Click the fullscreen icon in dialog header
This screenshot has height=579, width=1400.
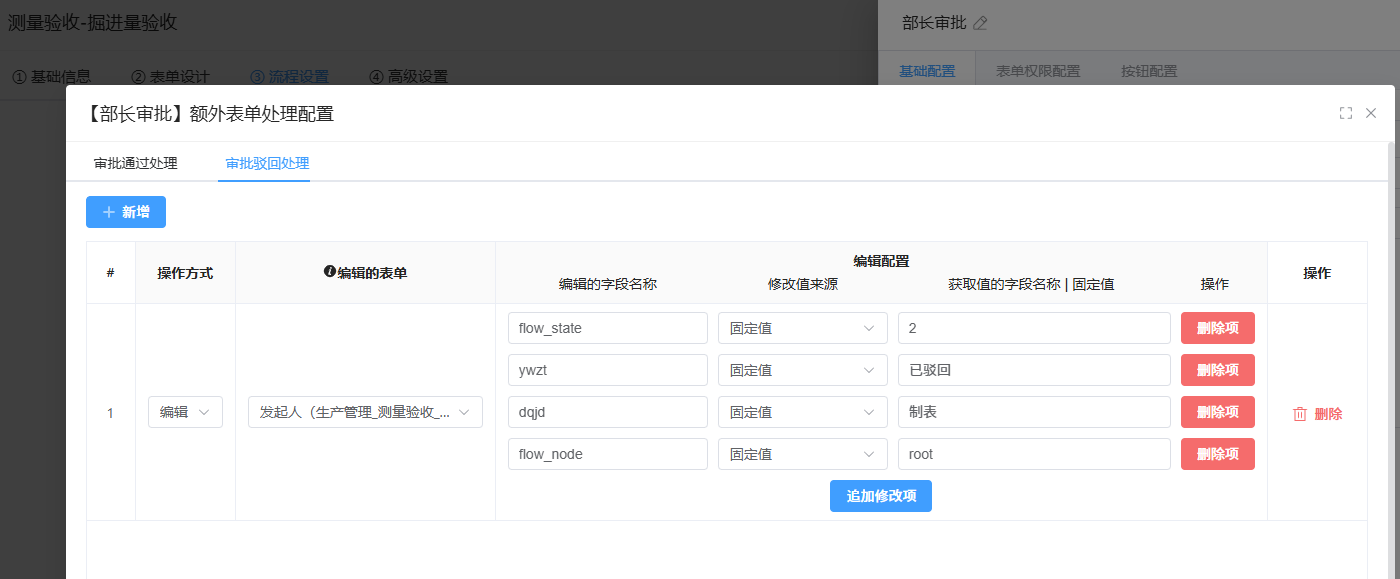(x=1346, y=113)
